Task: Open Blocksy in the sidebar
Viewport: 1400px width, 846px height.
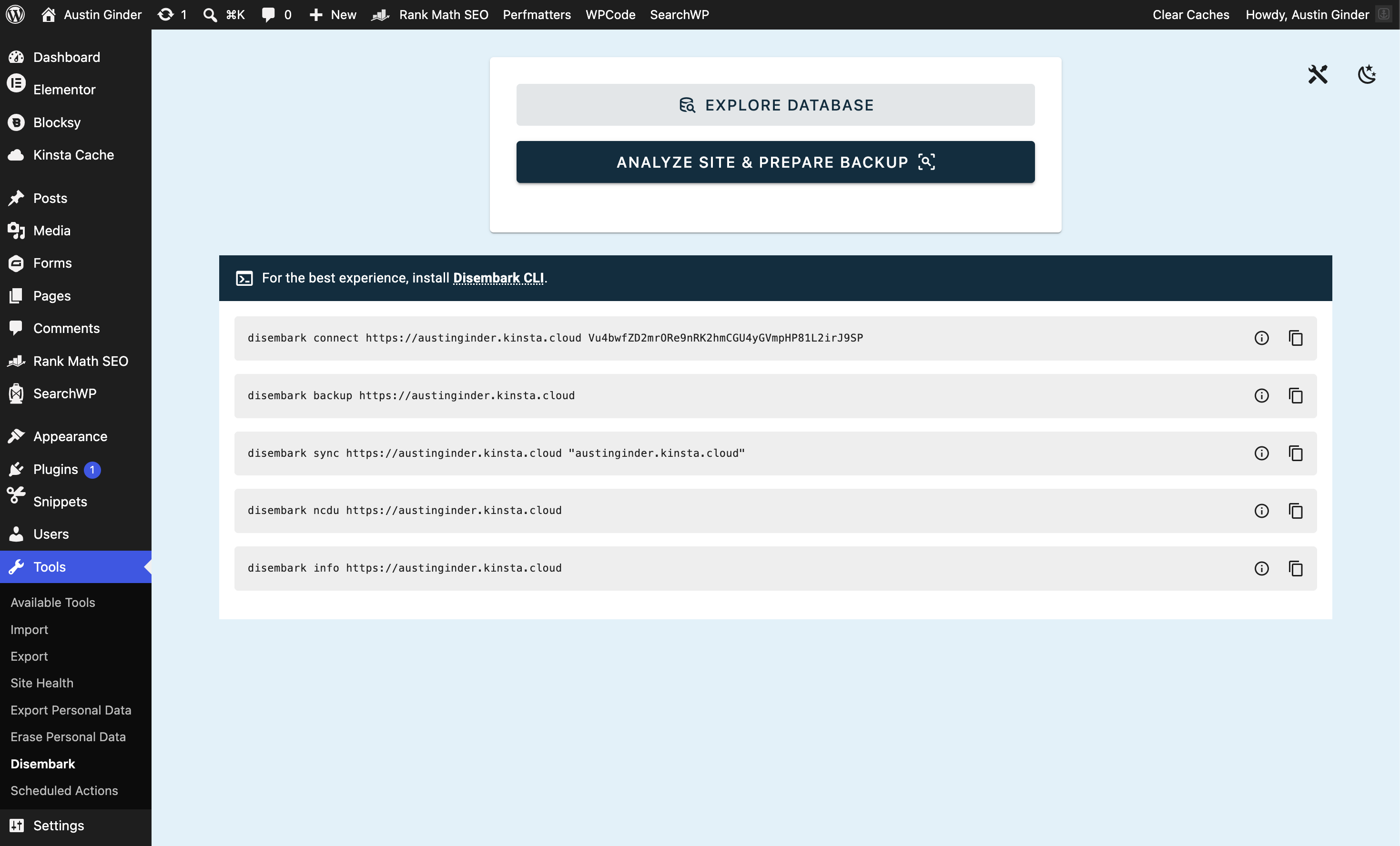Action: [76, 122]
